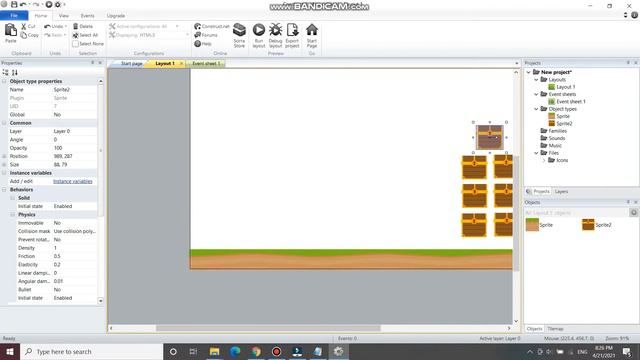Image resolution: width=640 pixels, height=360 pixels.
Task: Click the selected chest sprite on layout
Action: 490,137
